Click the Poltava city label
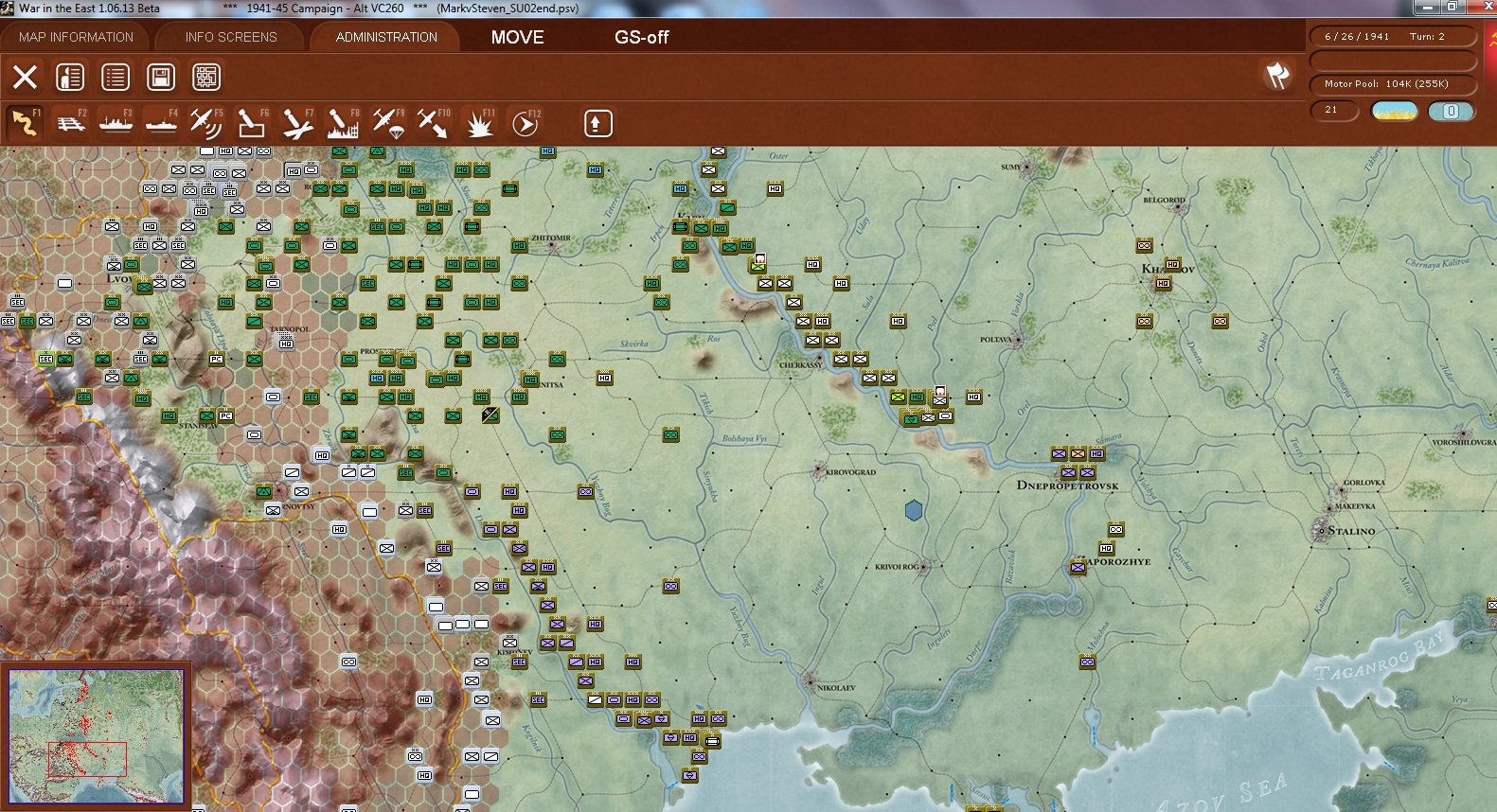The width and height of the screenshot is (1497, 812). (996, 339)
